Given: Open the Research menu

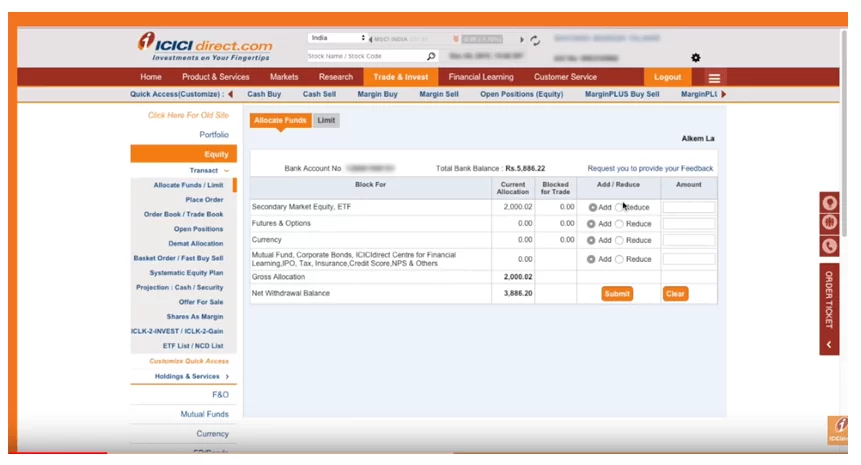Looking at the screenshot, I should tap(336, 77).
